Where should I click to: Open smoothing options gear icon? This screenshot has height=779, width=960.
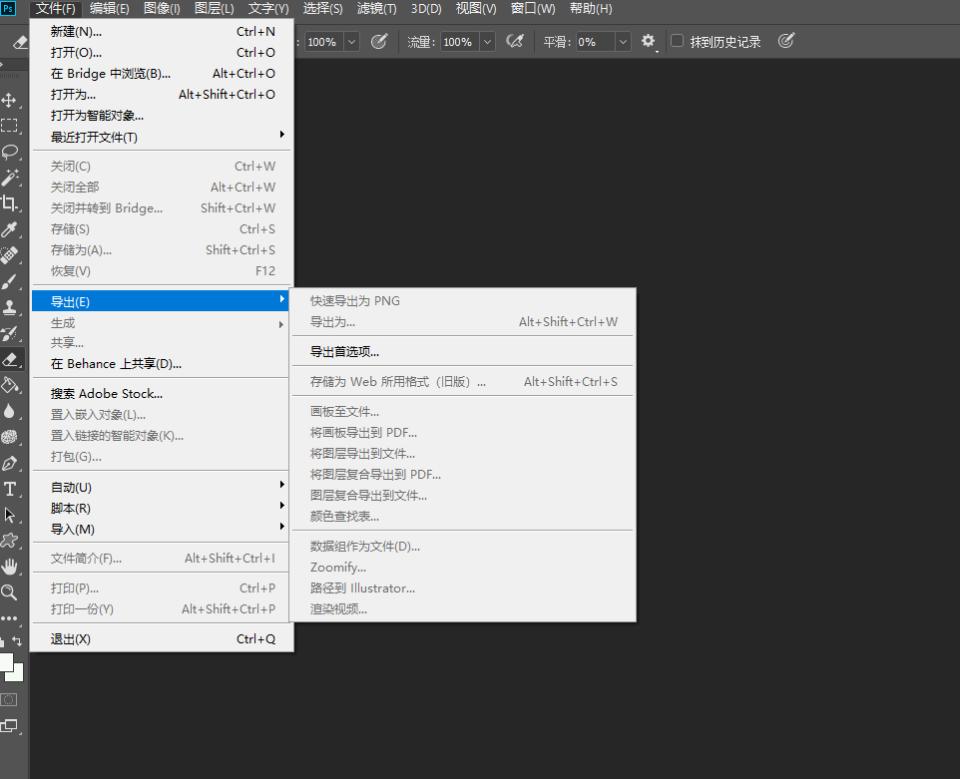click(x=648, y=41)
